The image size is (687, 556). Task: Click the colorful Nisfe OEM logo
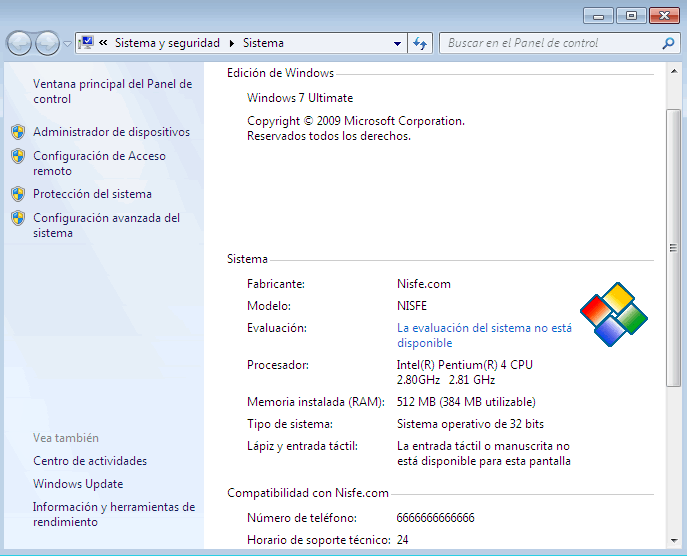tap(614, 315)
